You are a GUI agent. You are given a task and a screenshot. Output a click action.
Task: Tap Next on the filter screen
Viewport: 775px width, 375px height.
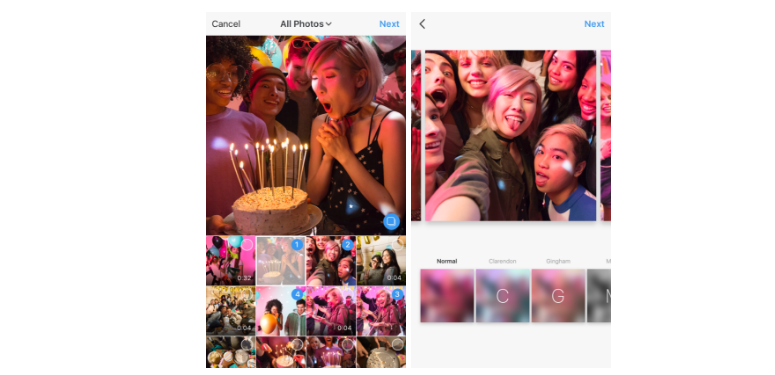(594, 24)
